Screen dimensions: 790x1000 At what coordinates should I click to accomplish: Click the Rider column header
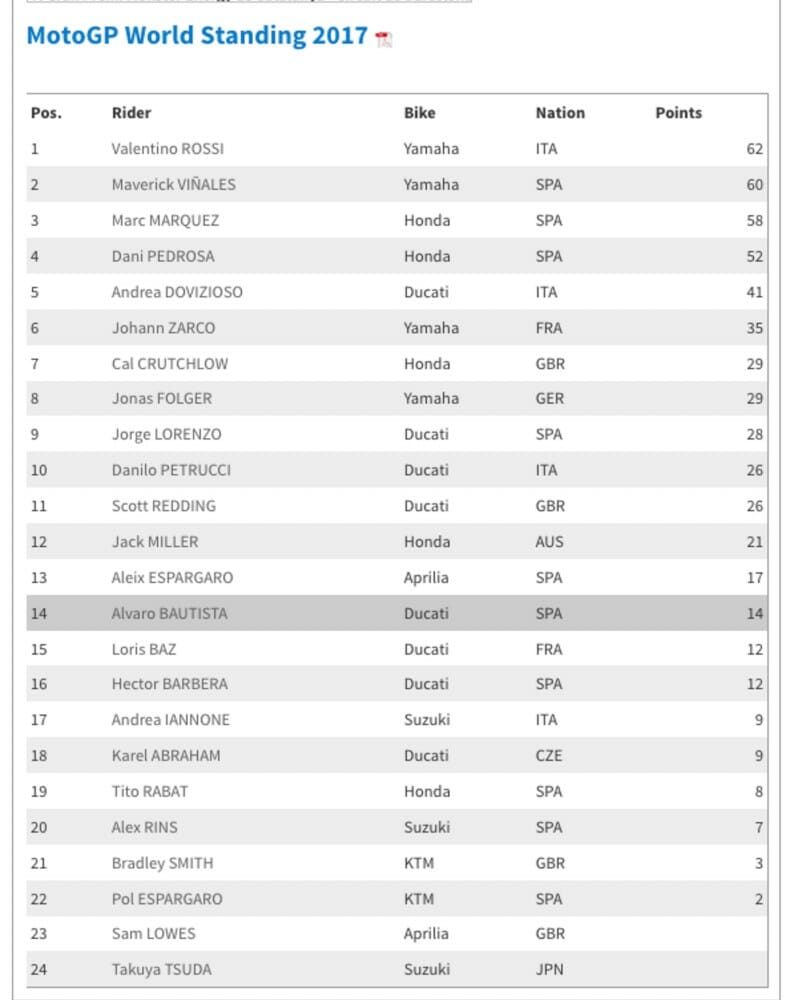(131, 113)
